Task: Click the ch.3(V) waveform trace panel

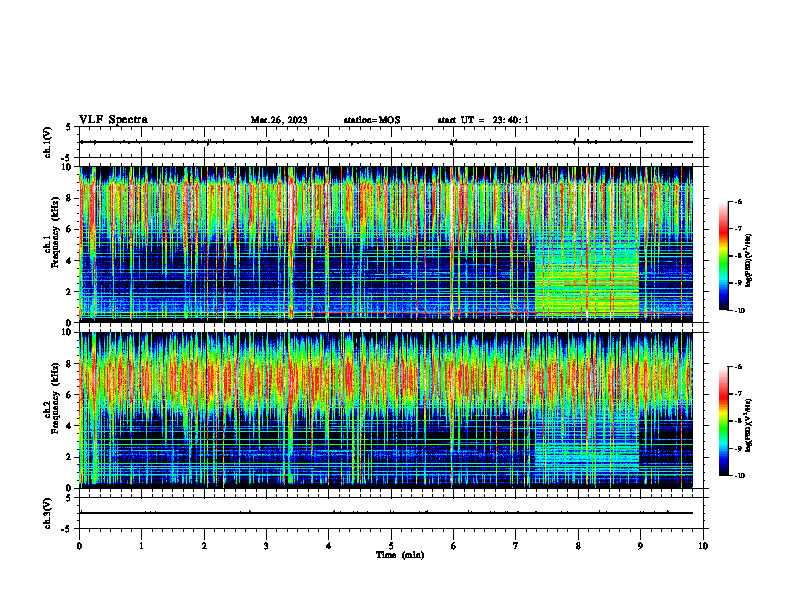Action: click(391, 513)
